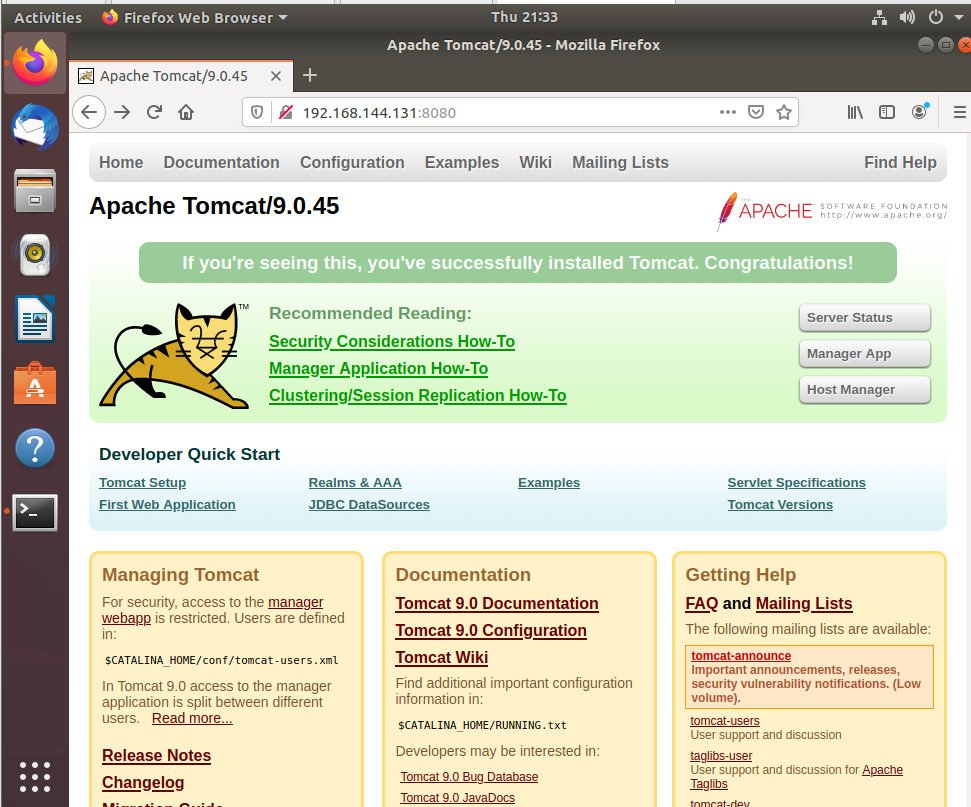Save page to Pocket
This screenshot has height=807, width=971.
tap(755, 112)
